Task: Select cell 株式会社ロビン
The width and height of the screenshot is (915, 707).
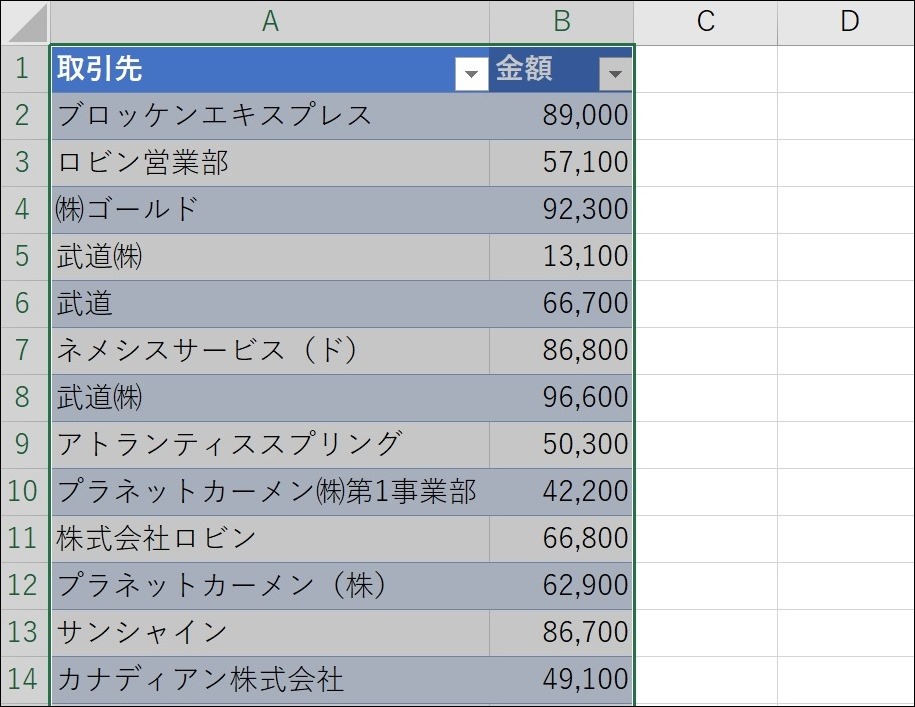Action: 270,539
